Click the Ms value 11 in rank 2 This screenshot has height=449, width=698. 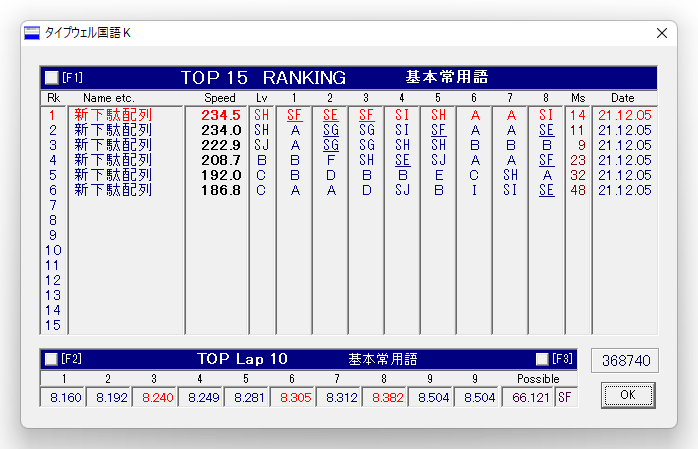pos(578,130)
